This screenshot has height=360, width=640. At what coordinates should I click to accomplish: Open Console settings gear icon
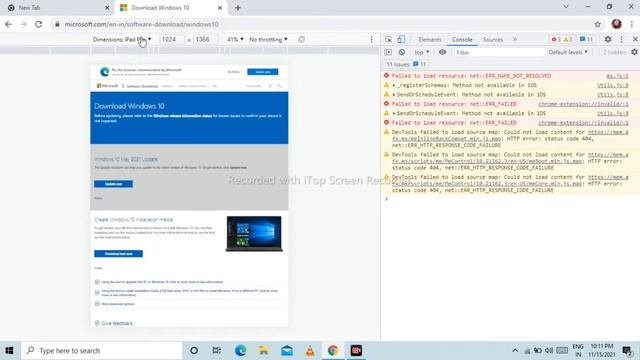[634, 52]
